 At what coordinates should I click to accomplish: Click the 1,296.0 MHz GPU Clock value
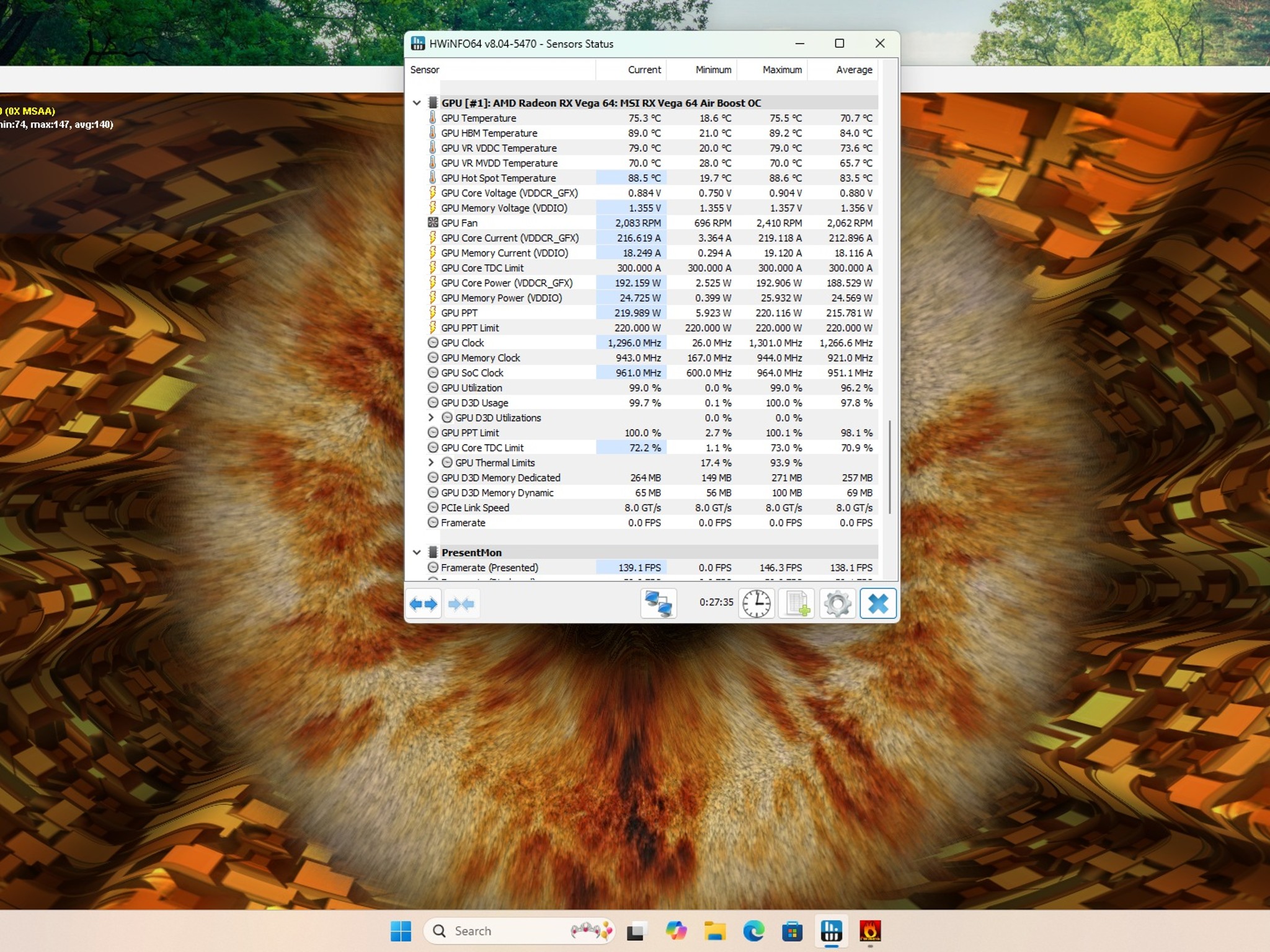pos(634,343)
